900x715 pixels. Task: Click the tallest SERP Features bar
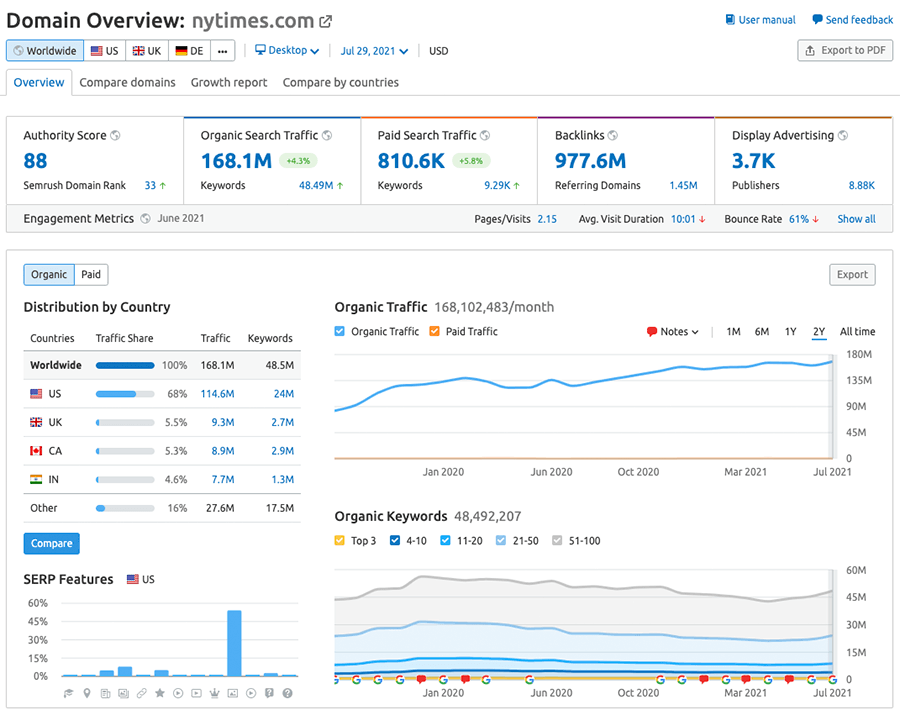coord(234,643)
